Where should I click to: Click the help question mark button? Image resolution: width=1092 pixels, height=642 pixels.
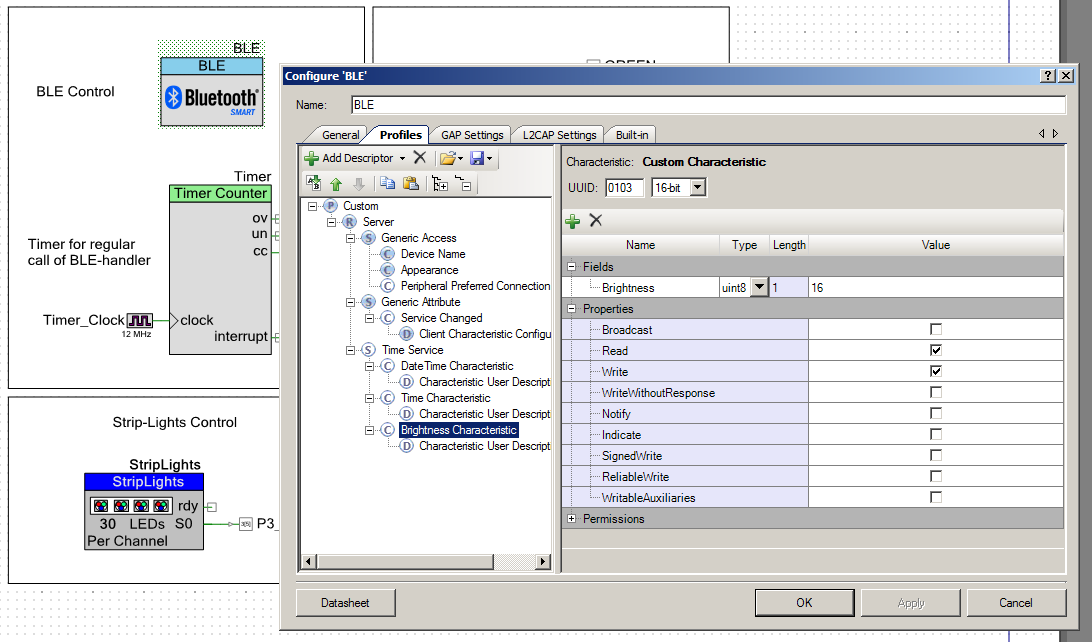coord(1047,76)
